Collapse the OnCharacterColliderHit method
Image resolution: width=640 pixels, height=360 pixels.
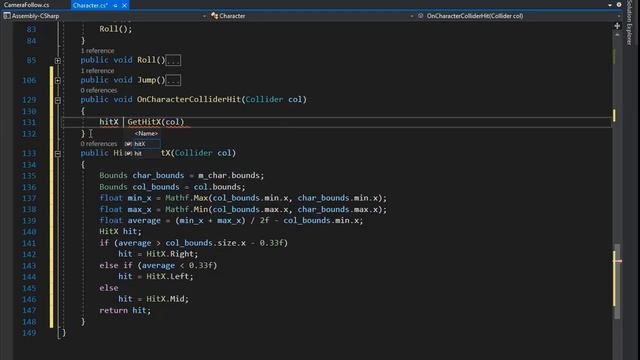pos(58,100)
